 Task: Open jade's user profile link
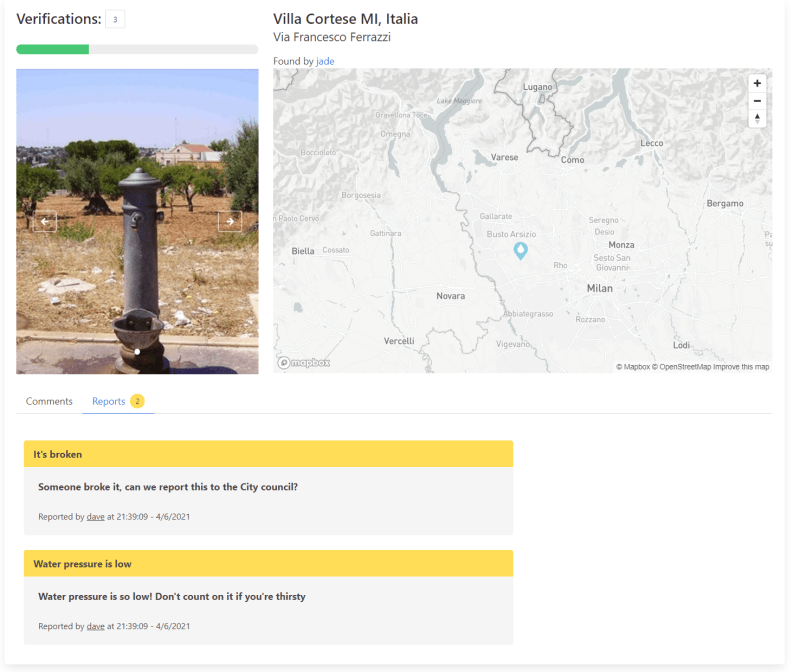pyautogui.click(x=325, y=61)
